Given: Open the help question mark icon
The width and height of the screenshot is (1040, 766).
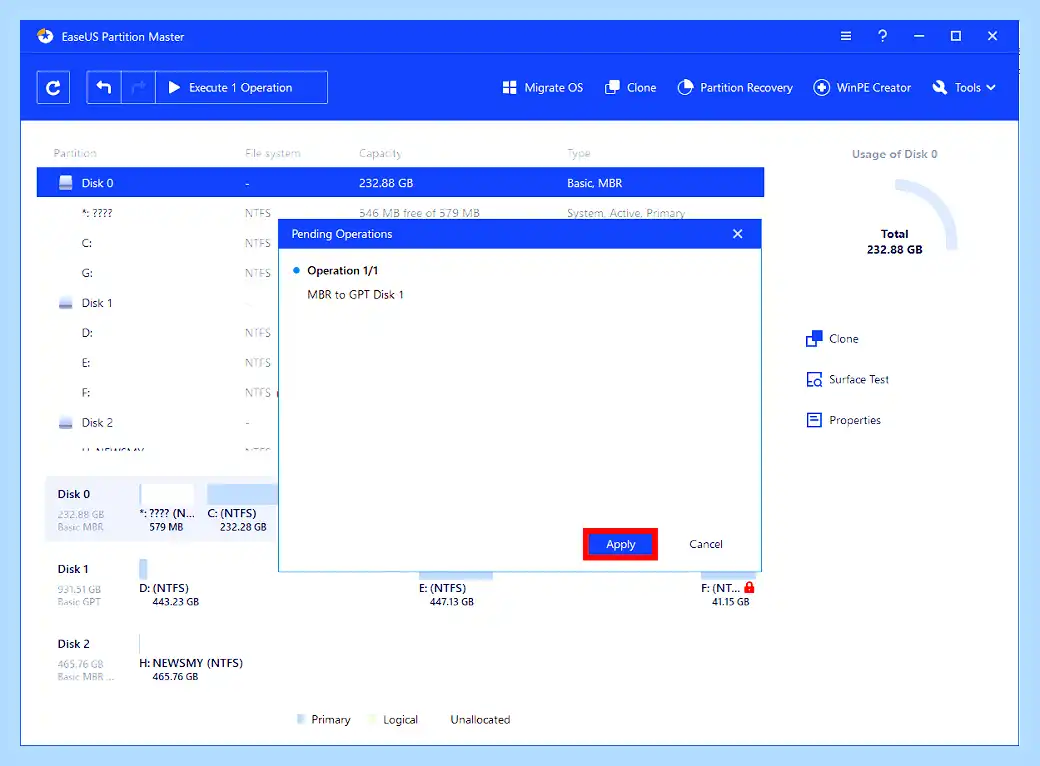Looking at the screenshot, I should pyautogui.click(x=882, y=36).
